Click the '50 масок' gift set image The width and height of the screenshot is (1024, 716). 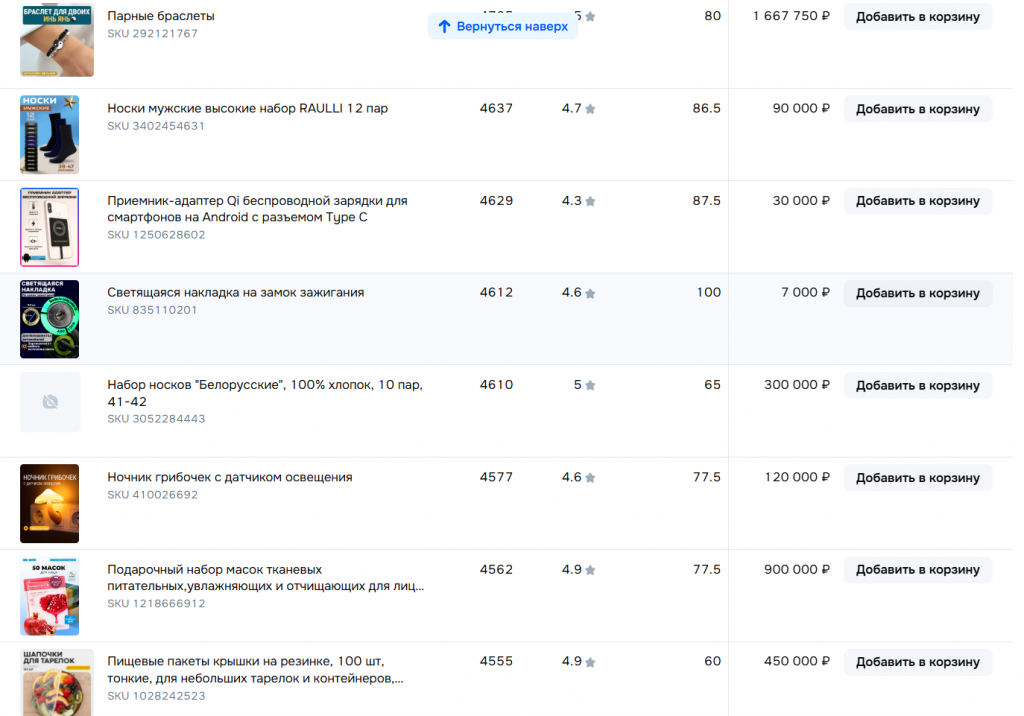pos(49,596)
